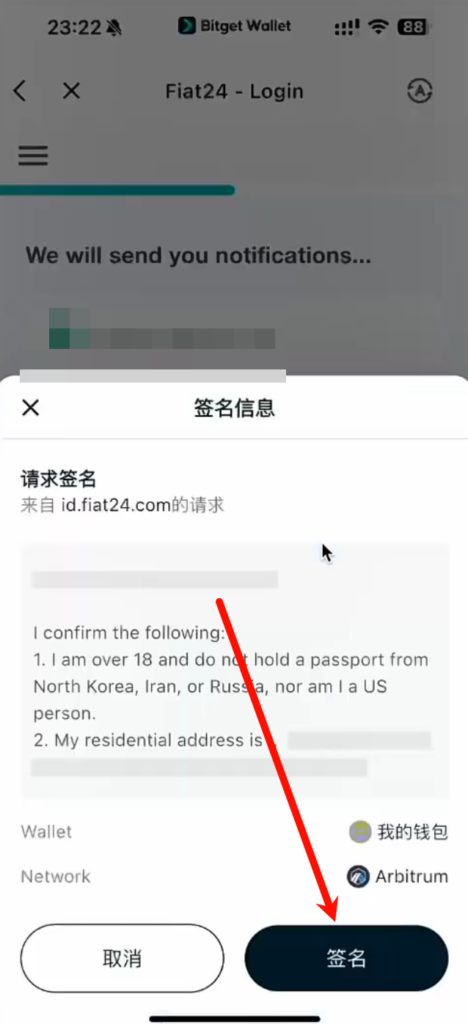Close the Fiat24 Login page

click(x=70, y=91)
